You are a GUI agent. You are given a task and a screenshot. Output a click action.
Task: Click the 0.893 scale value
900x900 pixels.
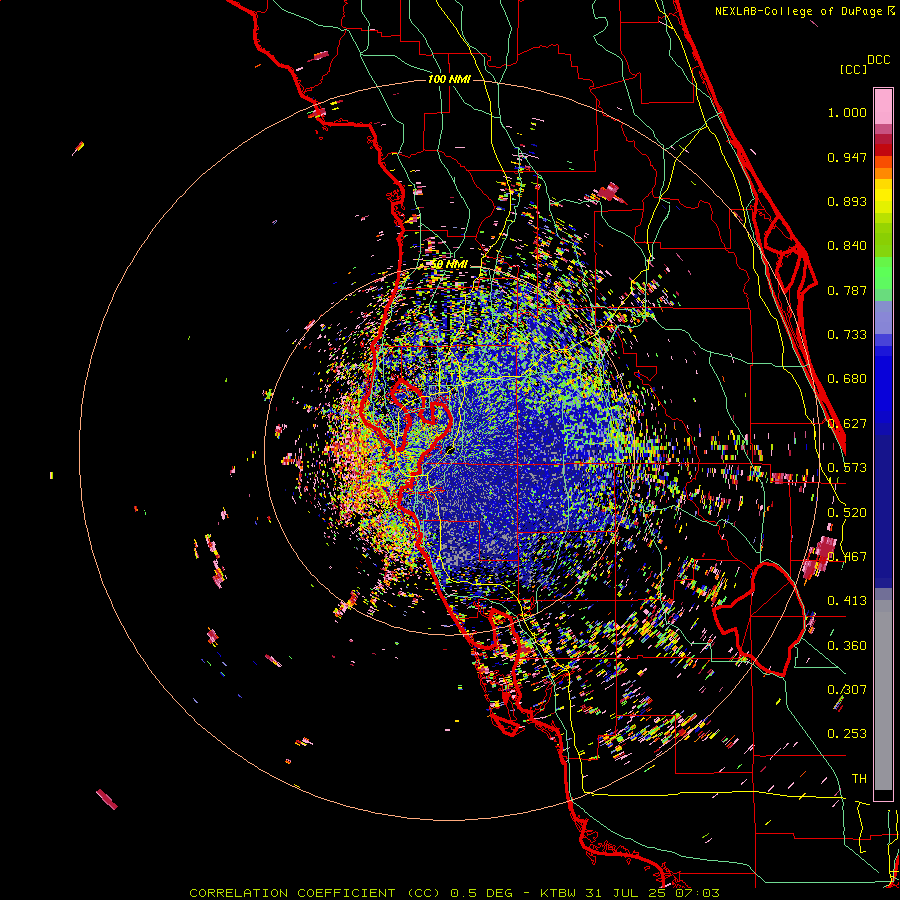847,201
